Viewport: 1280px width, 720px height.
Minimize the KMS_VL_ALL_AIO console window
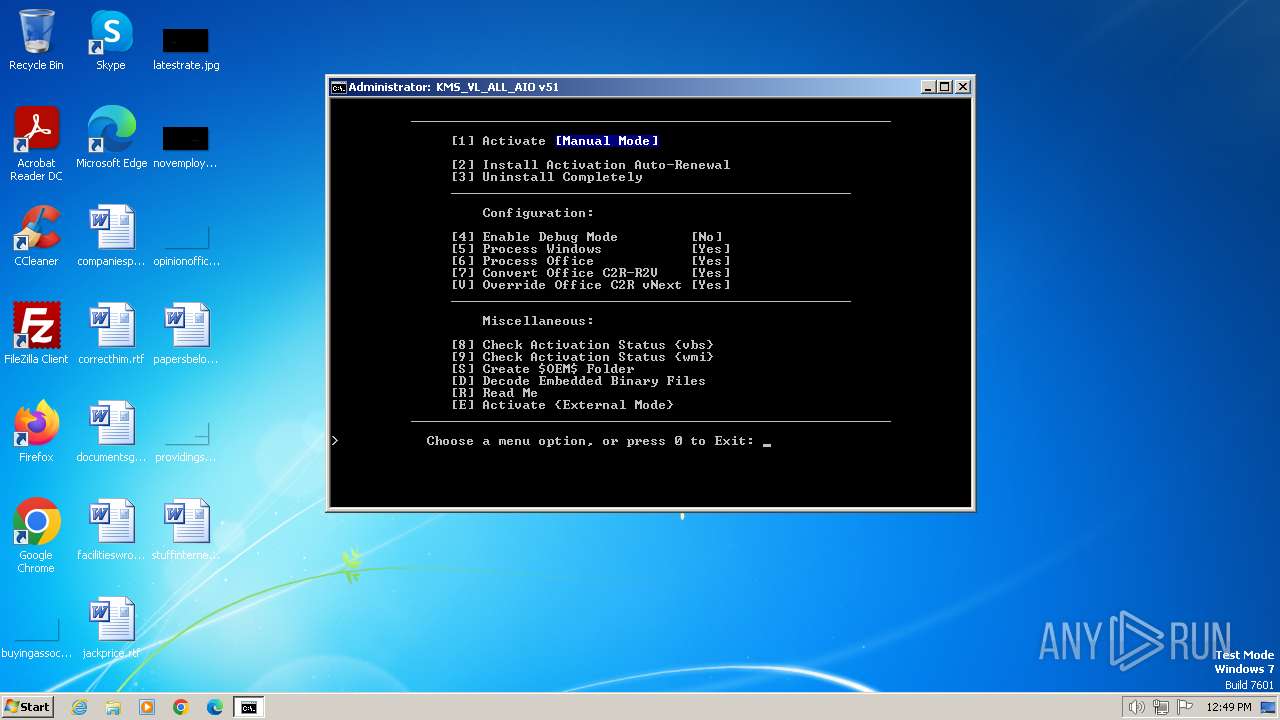pyautogui.click(x=928, y=87)
